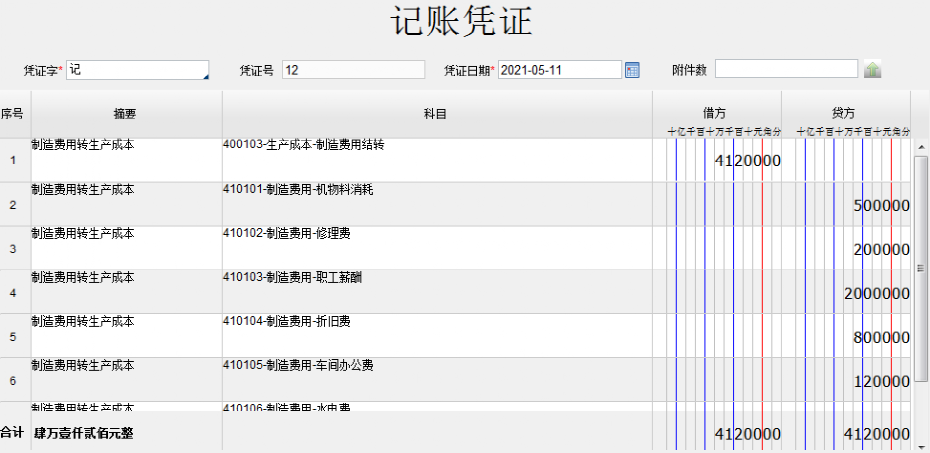Select row number 6 in 序号 column
The image size is (930, 453).
tap(13, 381)
